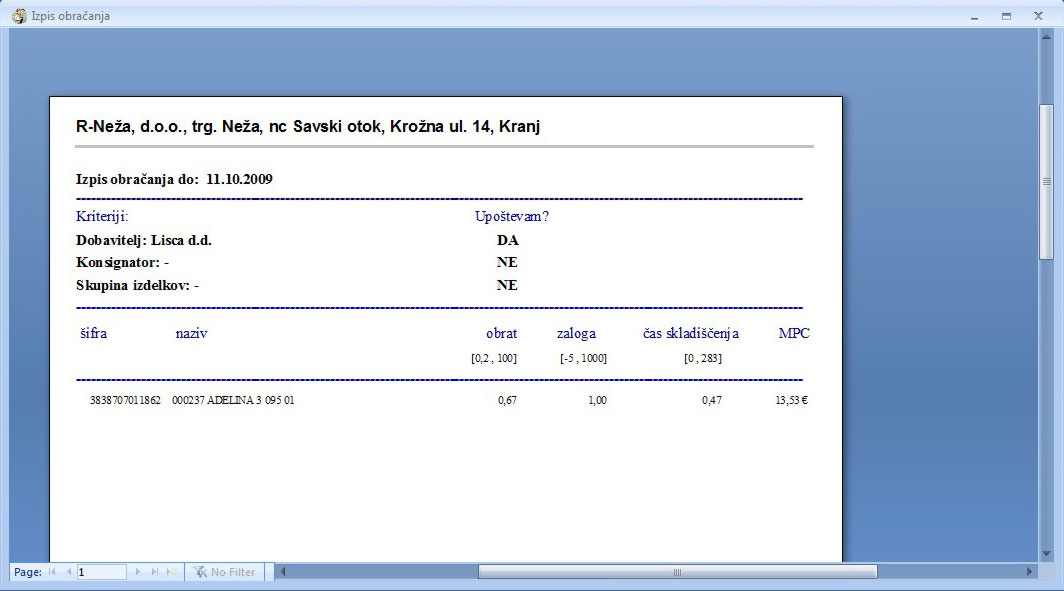The height and width of the screenshot is (591, 1064).
Task: Minimize the Izpis obračanja window
Action: click(x=975, y=16)
